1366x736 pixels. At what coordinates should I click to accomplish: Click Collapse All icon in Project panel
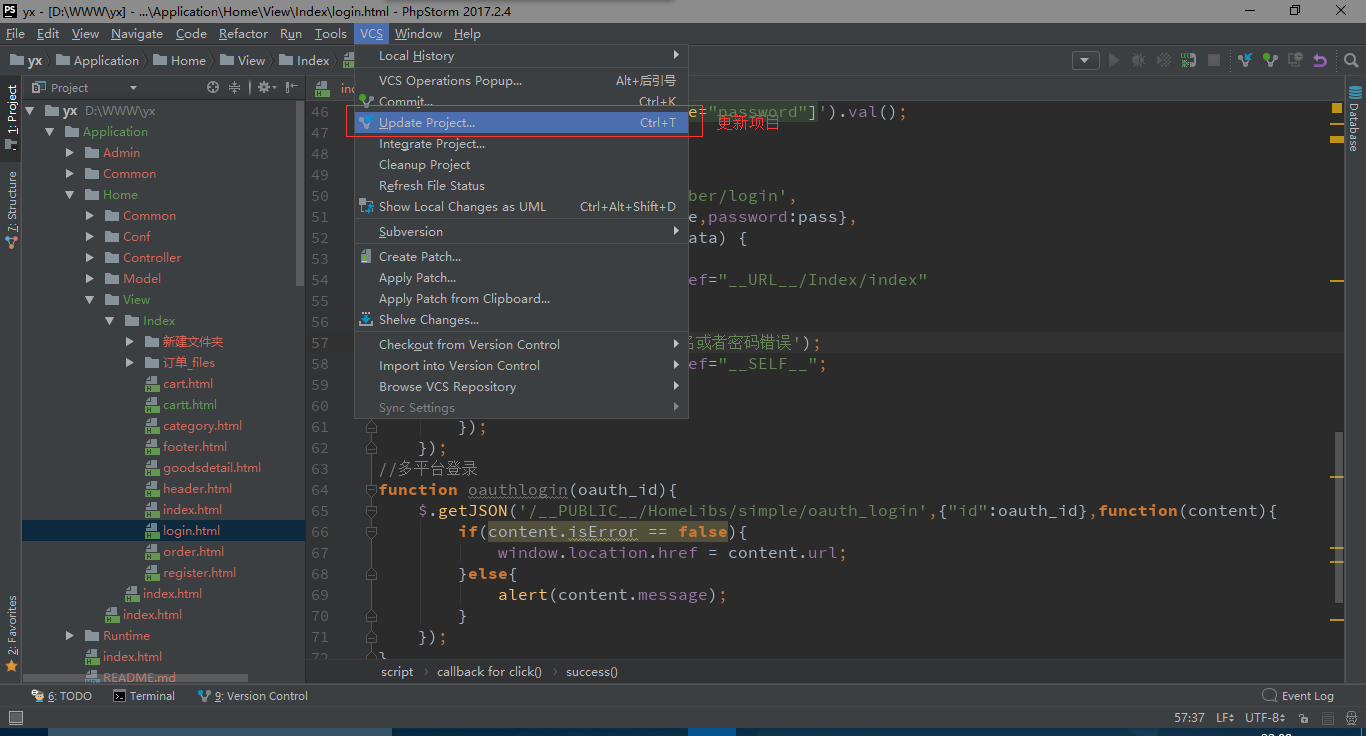point(235,87)
